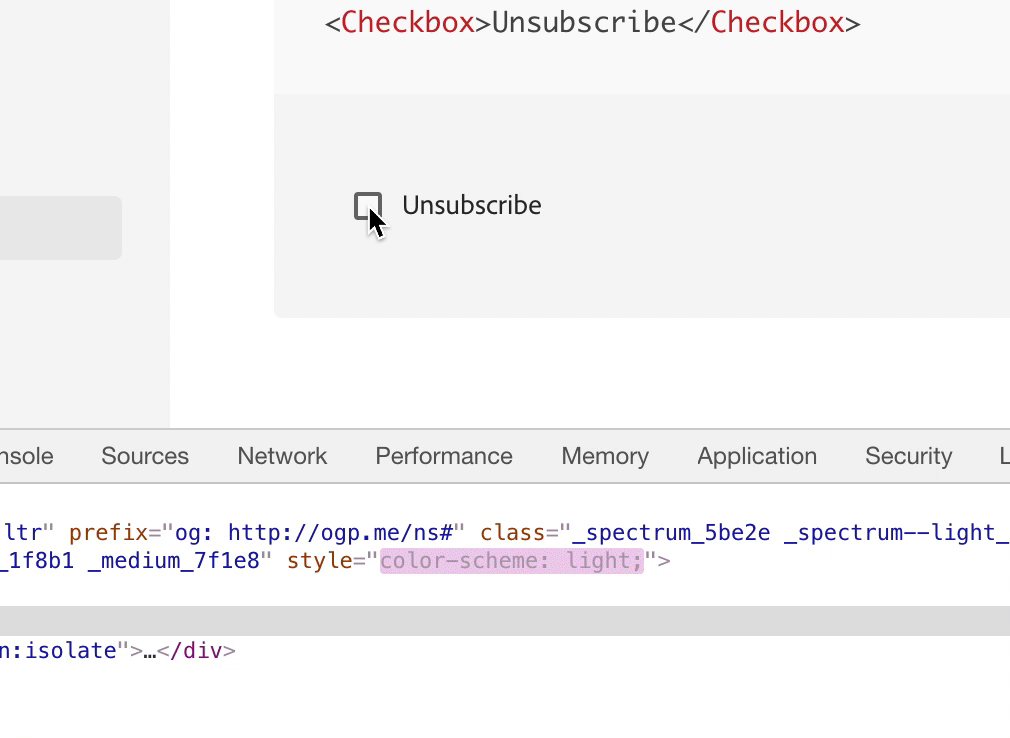Switch to the Security tab

[x=908, y=456]
